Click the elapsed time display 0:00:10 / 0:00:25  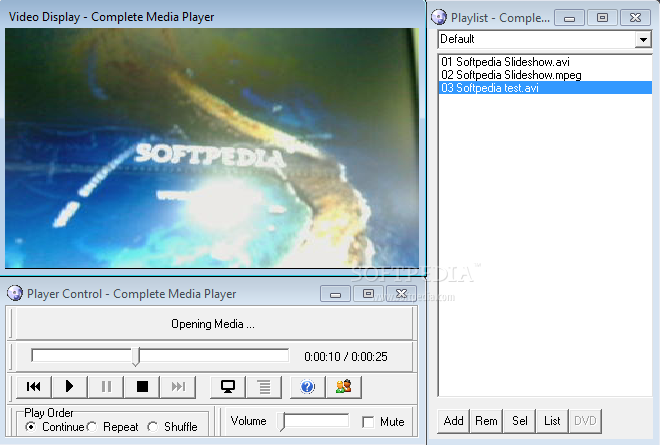point(346,357)
